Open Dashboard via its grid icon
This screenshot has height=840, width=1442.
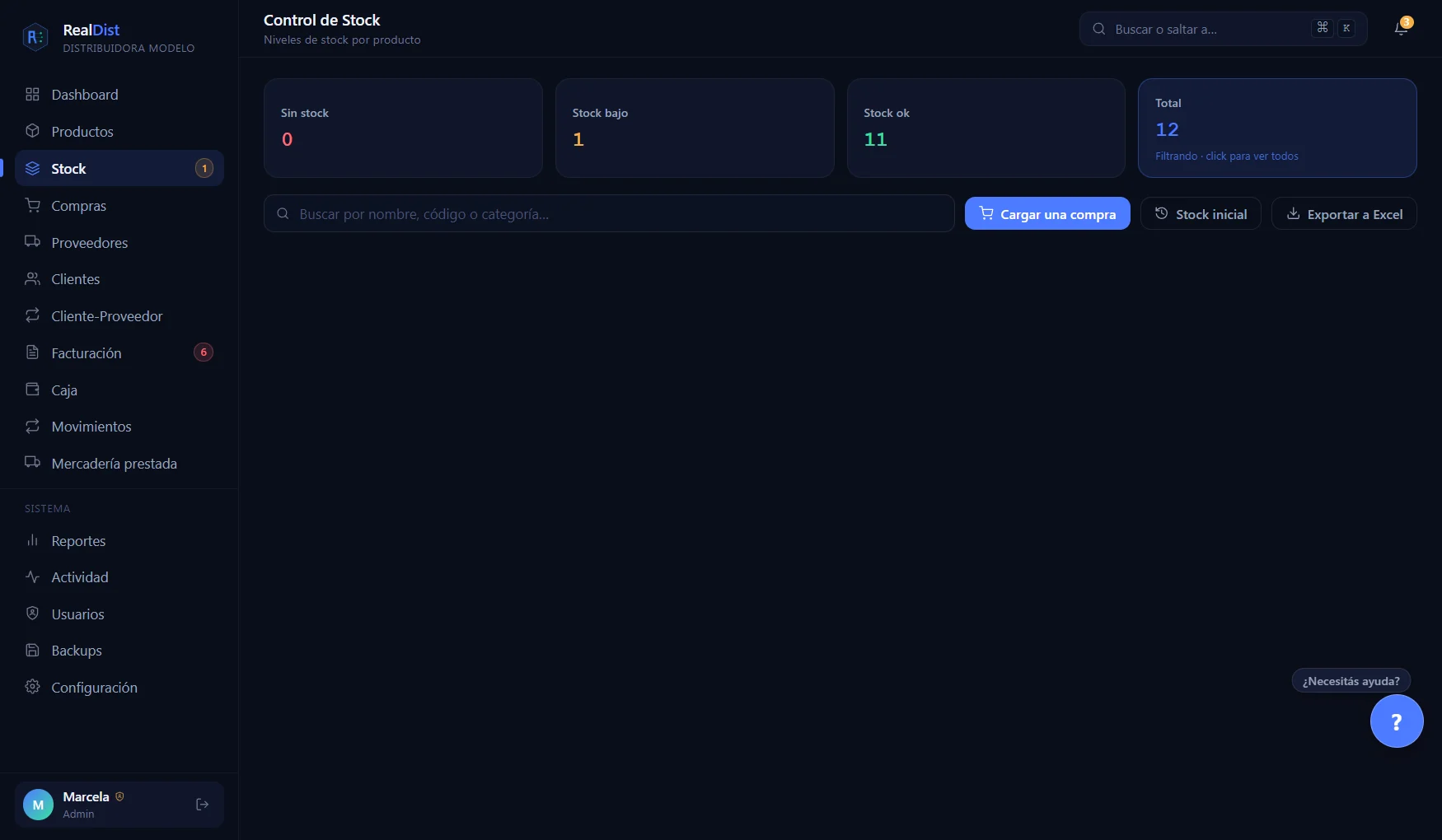click(32, 94)
